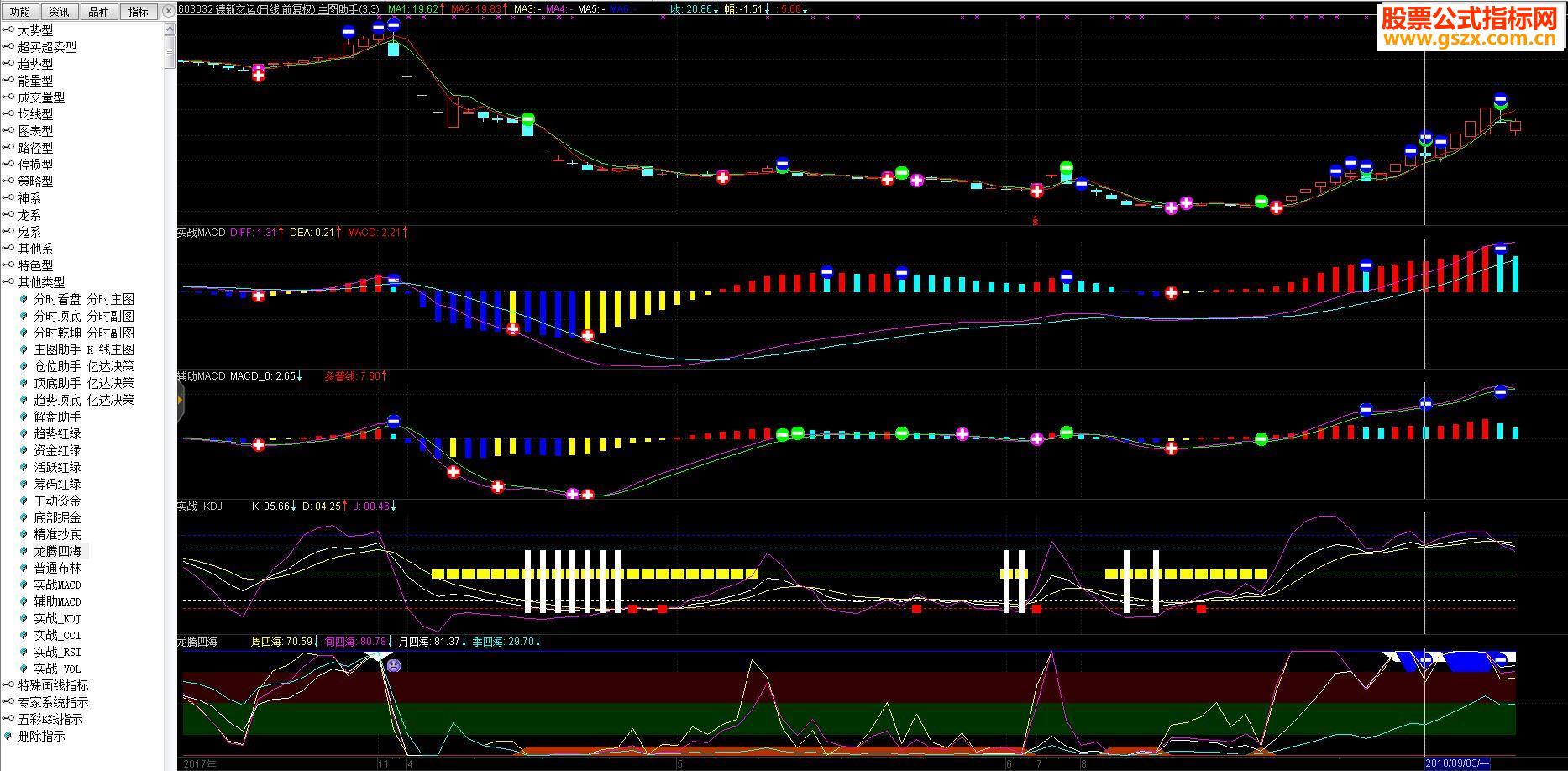Click the cube icon beside 顶底助手 亿达决策
Image resolution: width=1568 pixels, height=771 pixels.
(x=24, y=383)
